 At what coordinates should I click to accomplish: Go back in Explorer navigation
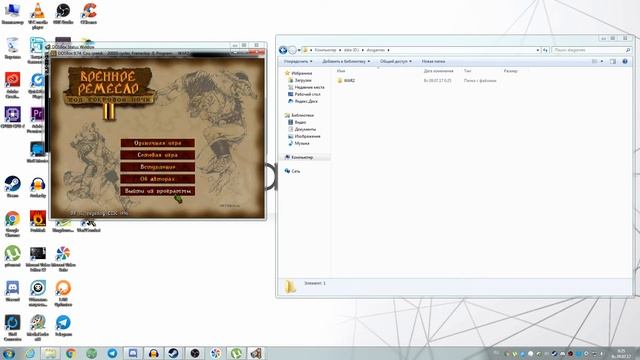282,50
